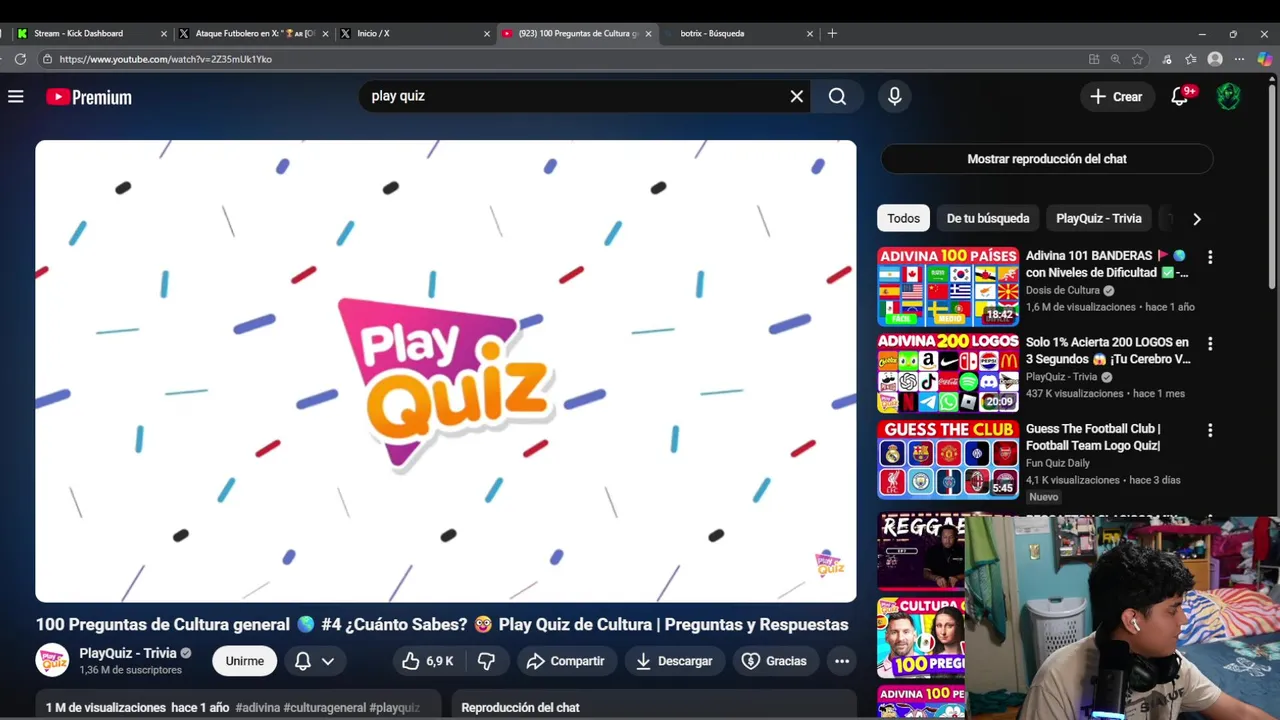Image resolution: width=1280 pixels, height=720 pixels.
Task: Click Mostrar reproducción del chat button
Action: tap(1047, 159)
